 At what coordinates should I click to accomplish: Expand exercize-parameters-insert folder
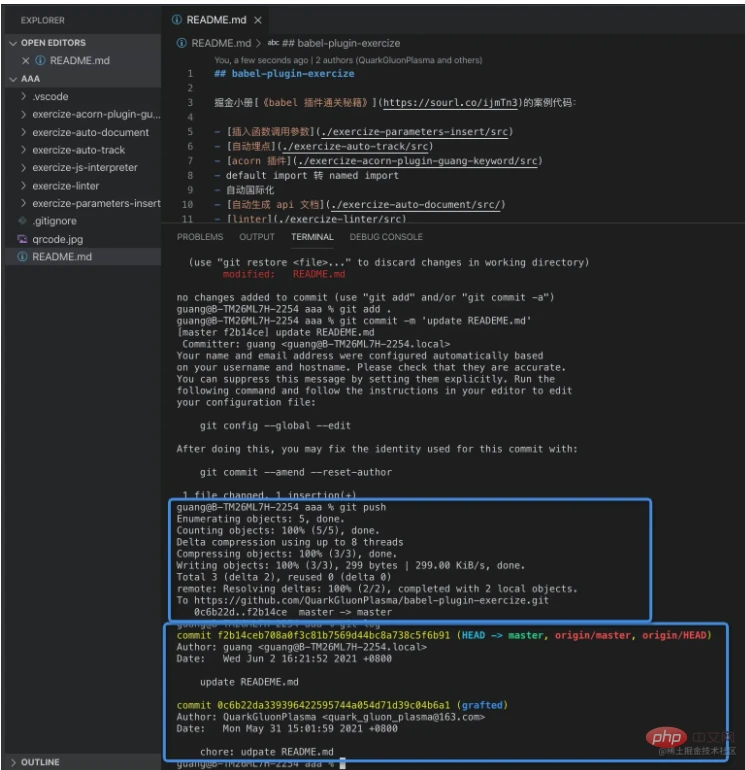coord(23,203)
